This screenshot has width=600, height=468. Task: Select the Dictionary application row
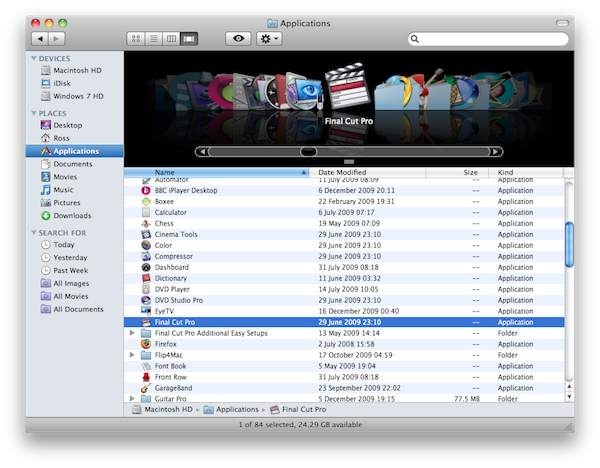point(344,278)
